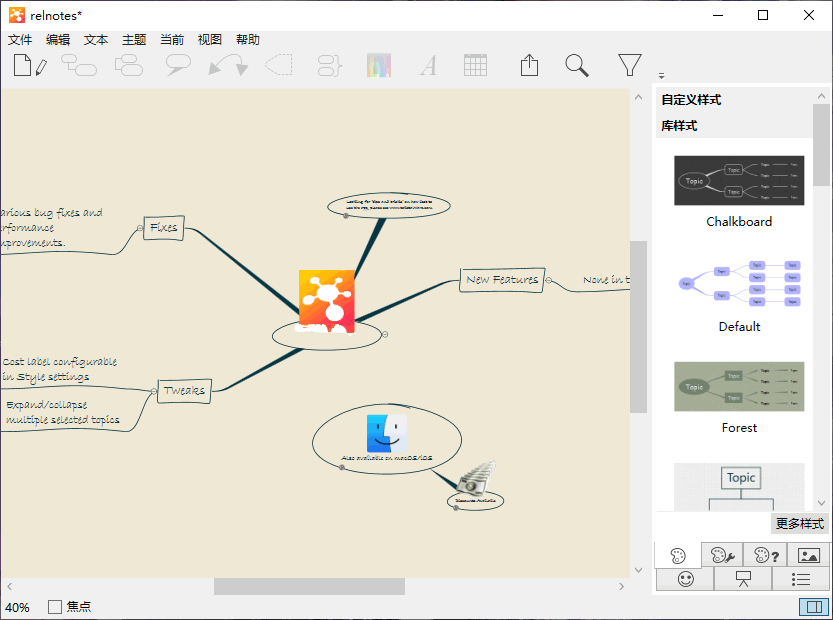
Task: Open search with magnifying glass
Action: coord(577,65)
